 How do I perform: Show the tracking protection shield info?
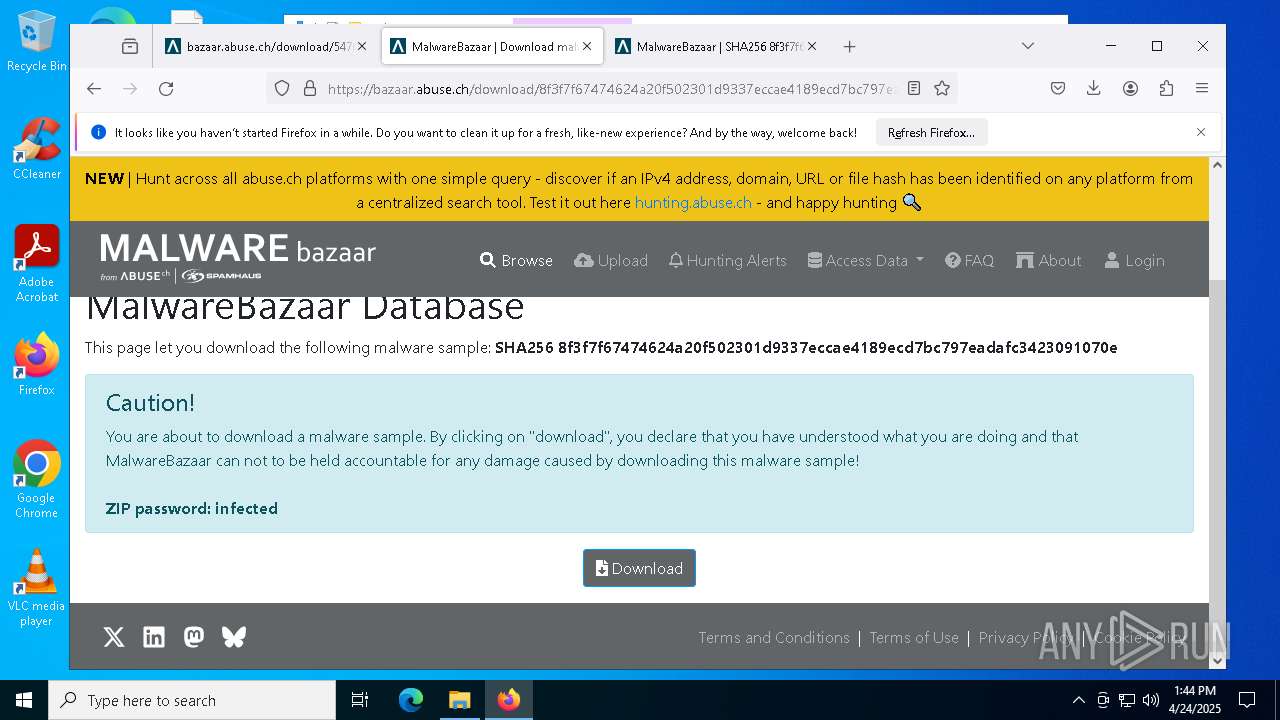click(282, 88)
